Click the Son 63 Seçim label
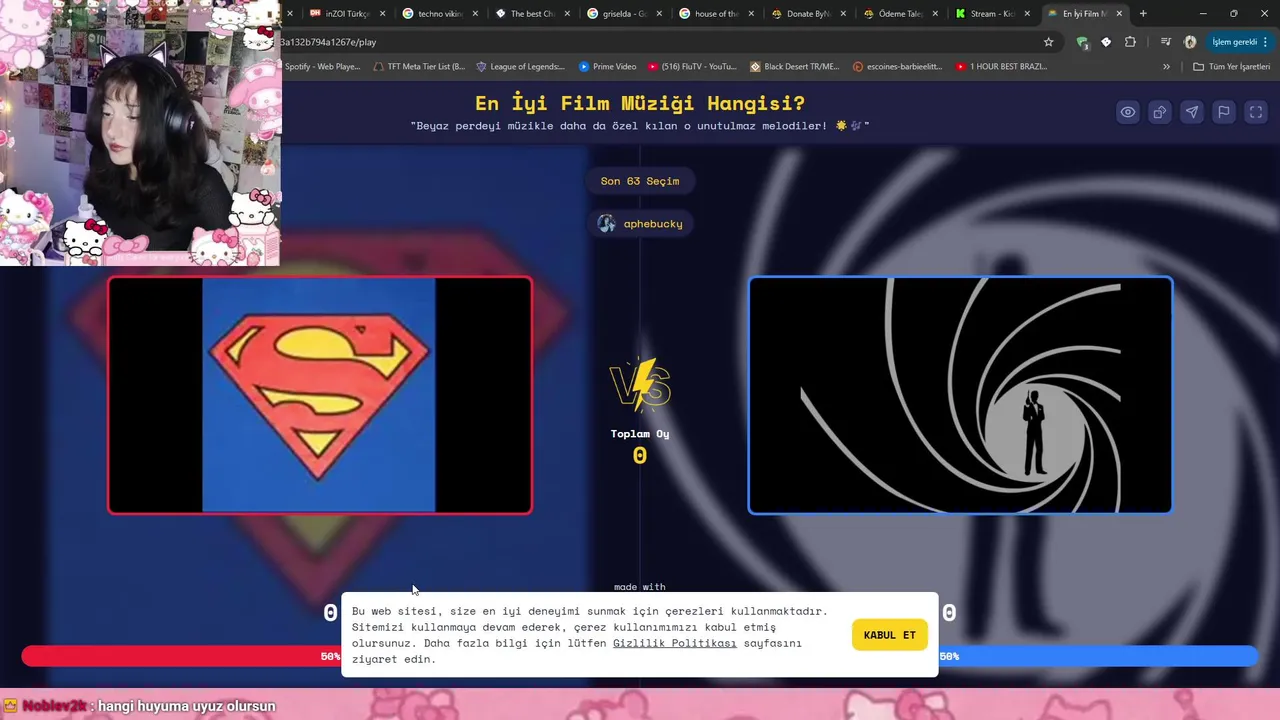 click(640, 181)
